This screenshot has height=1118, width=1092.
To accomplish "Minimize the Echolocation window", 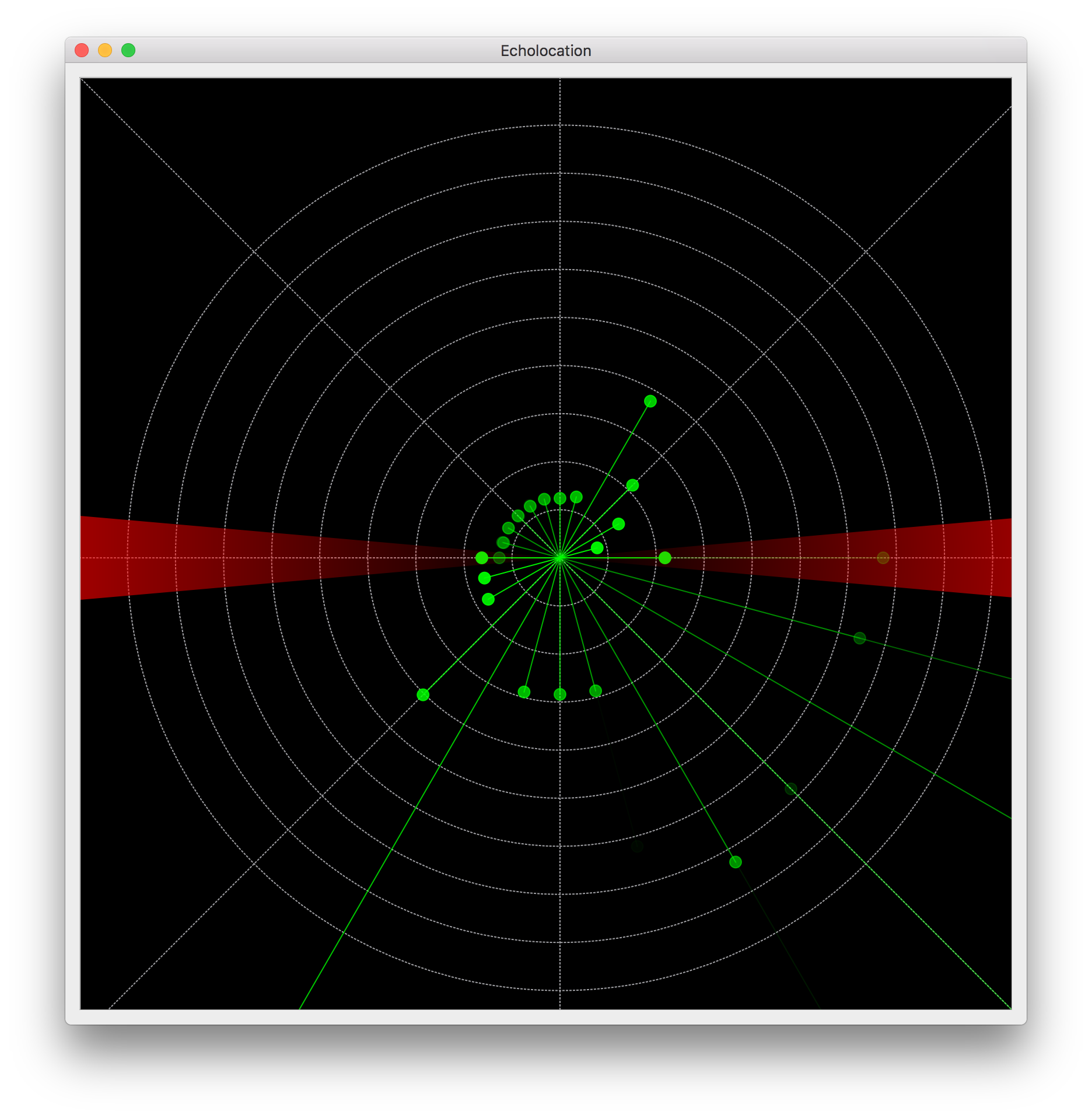I will click(105, 50).
